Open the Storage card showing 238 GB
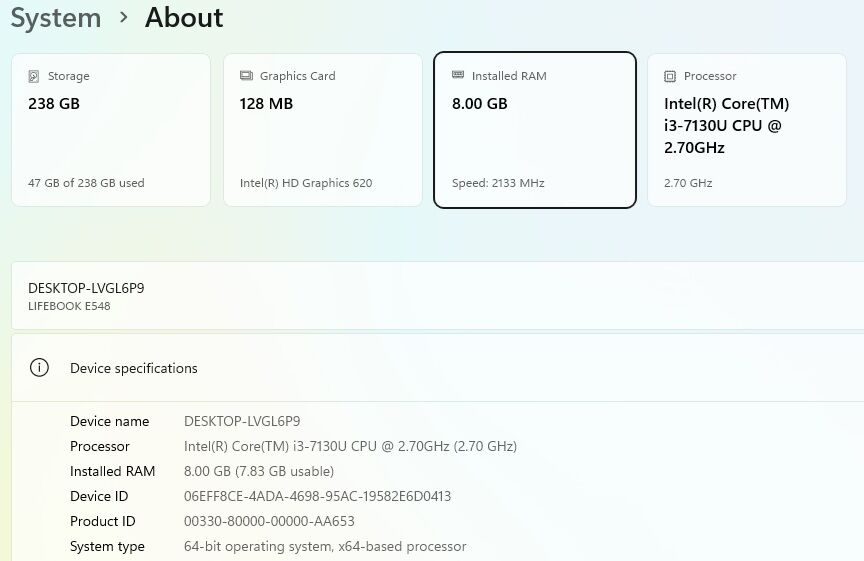The height and width of the screenshot is (561, 864). [x=111, y=130]
